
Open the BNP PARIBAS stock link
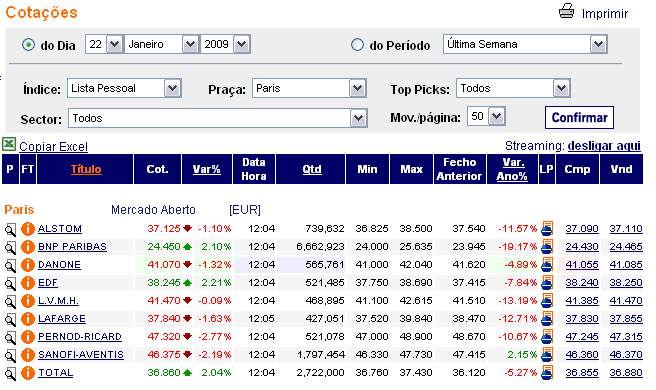tap(72, 247)
